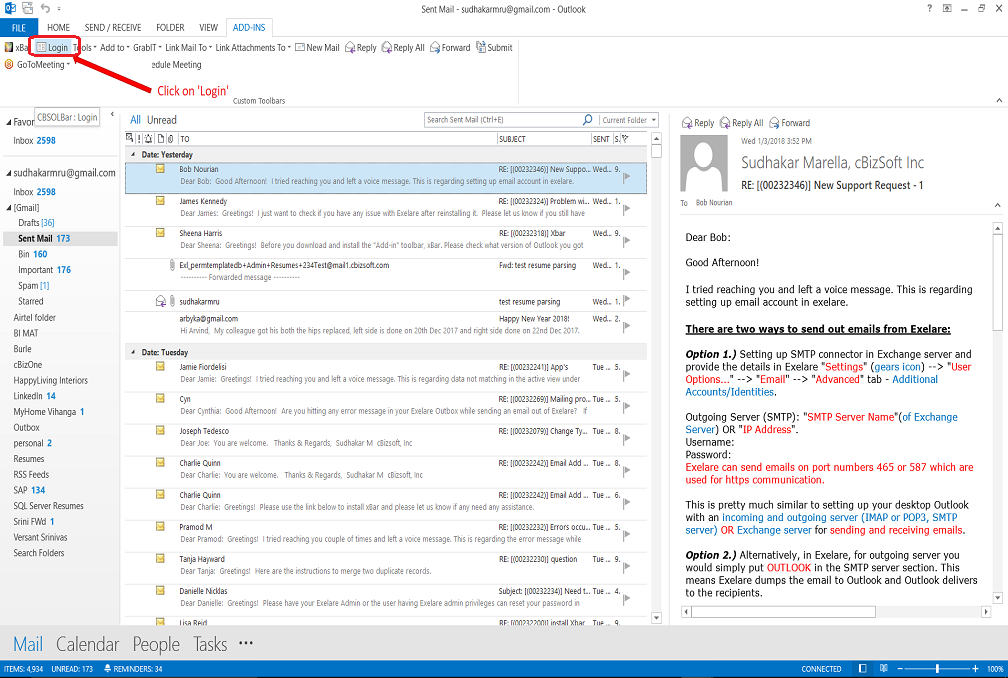This screenshot has width=1008, height=678.
Task: Switch to the SEND / RECEIVE tab
Action: 113,28
